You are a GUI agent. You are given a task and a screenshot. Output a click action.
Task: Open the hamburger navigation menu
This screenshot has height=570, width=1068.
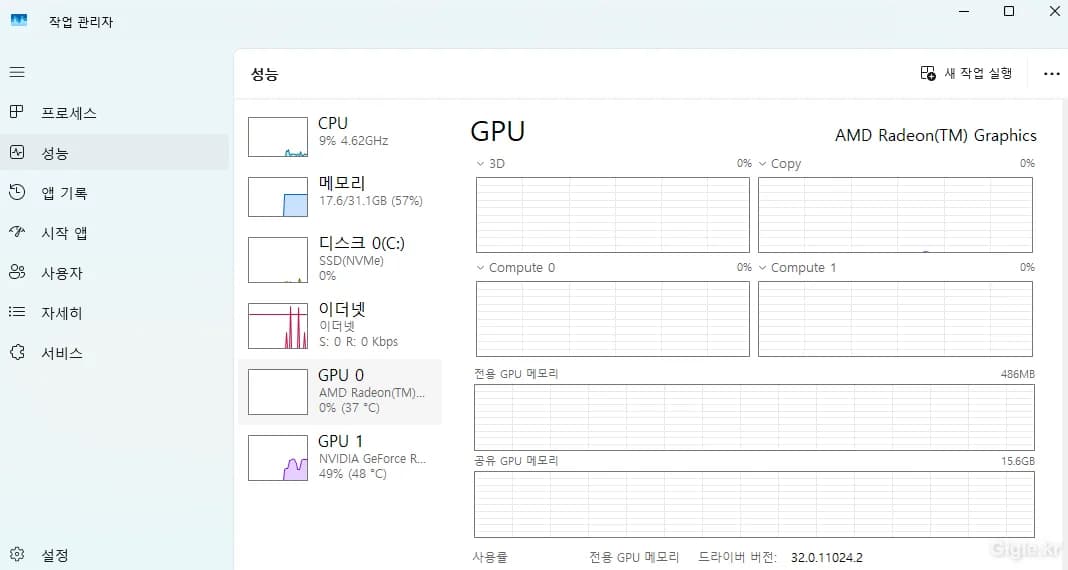coord(17,72)
